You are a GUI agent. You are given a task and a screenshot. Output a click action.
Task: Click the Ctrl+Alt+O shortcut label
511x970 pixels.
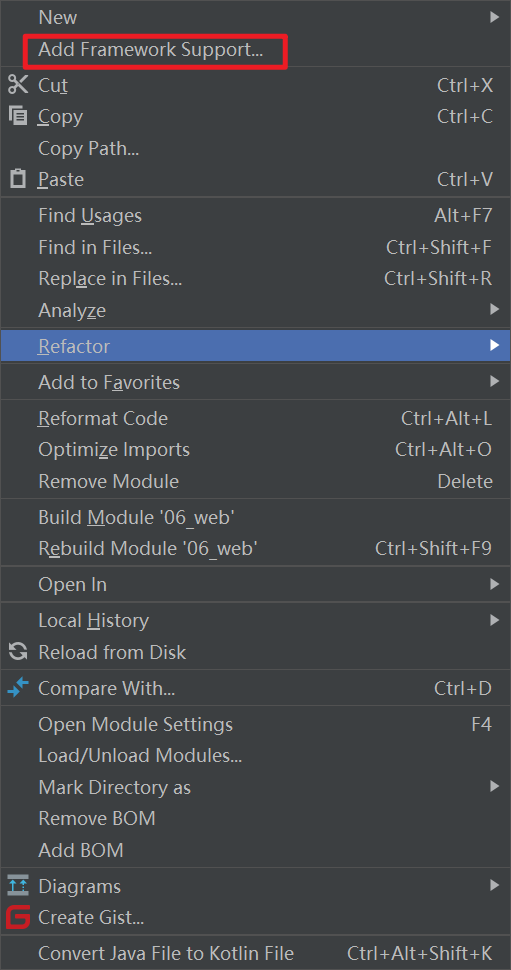pos(444,450)
